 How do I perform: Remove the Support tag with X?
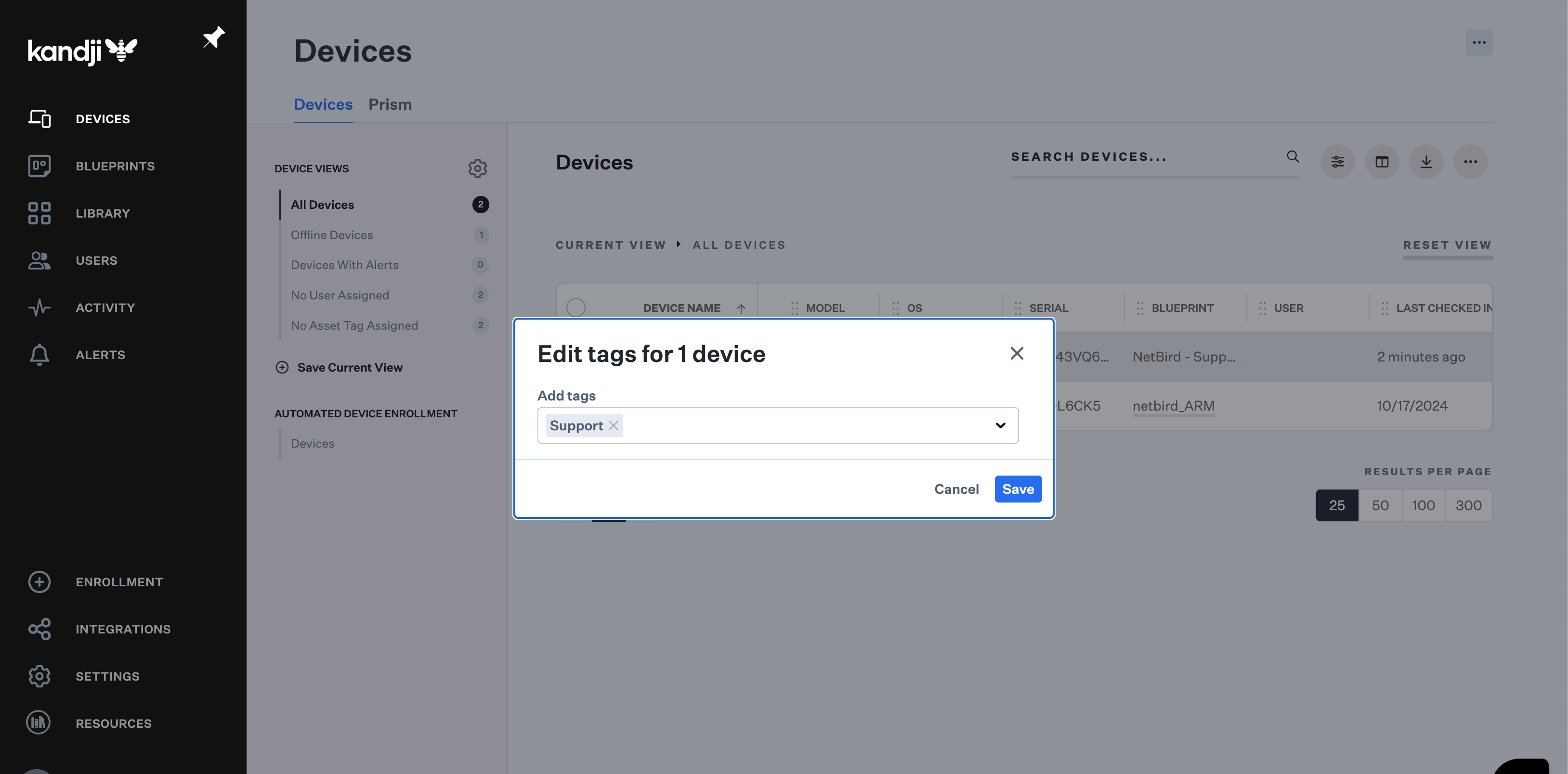pos(613,425)
